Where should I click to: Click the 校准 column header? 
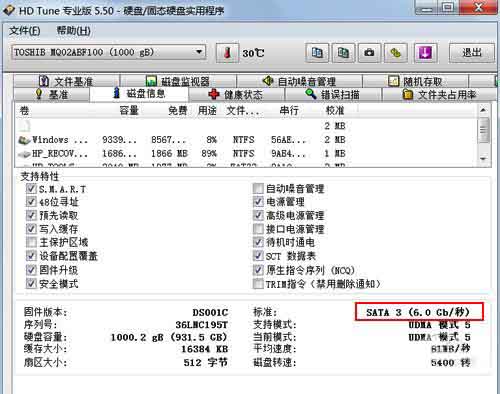point(335,110)
